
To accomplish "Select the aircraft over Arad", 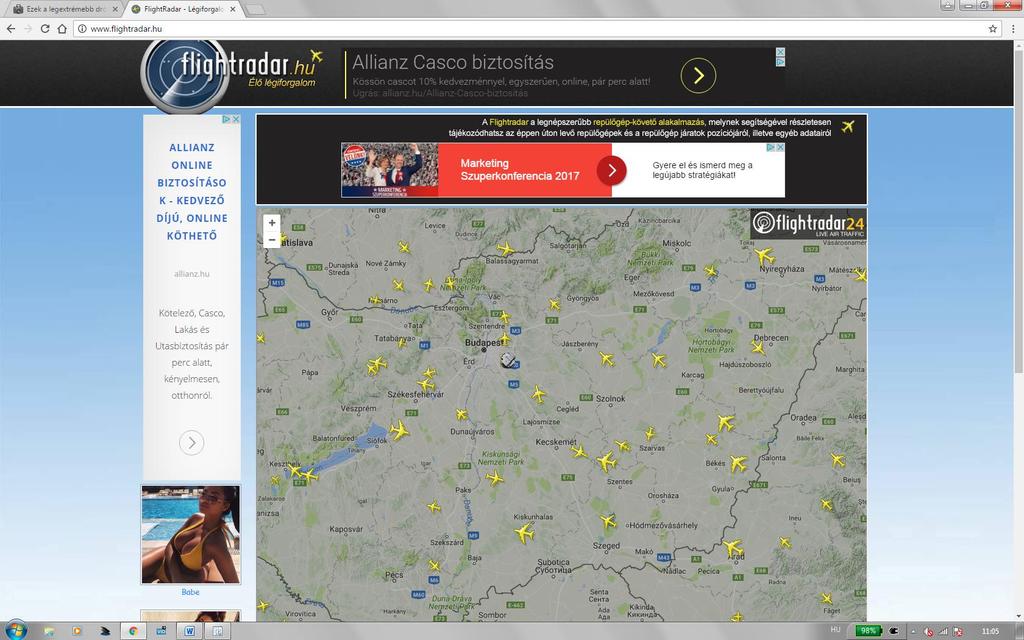I will tap(733, 547).
